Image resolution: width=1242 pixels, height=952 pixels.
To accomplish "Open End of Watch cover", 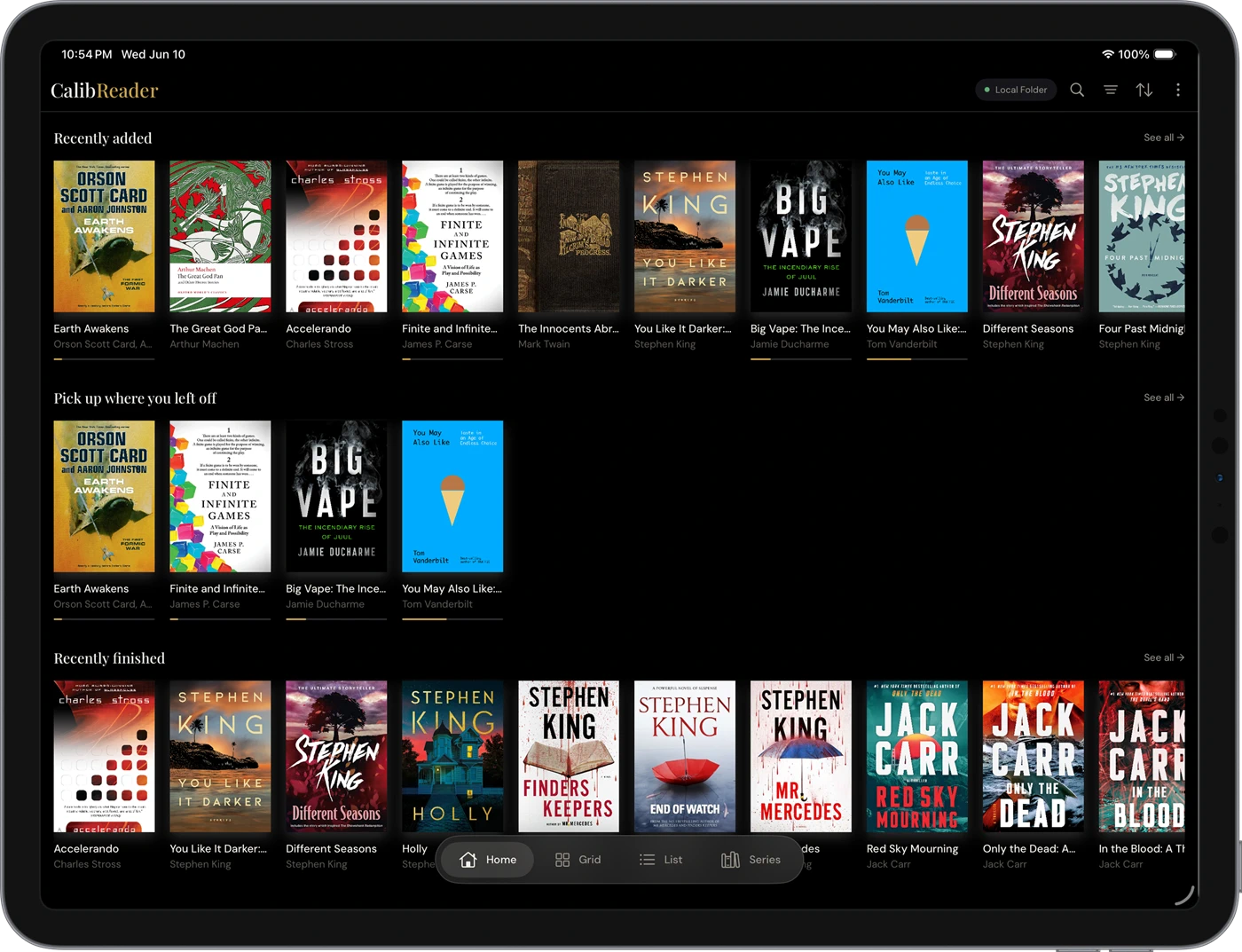I will coord(685,756).
